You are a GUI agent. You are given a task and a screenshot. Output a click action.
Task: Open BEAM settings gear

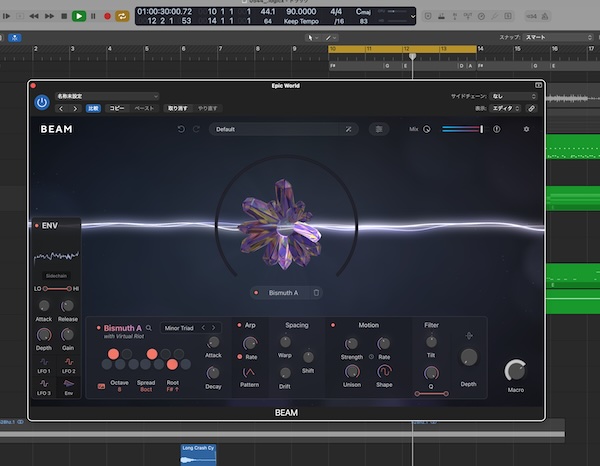(x=526, y=129)
